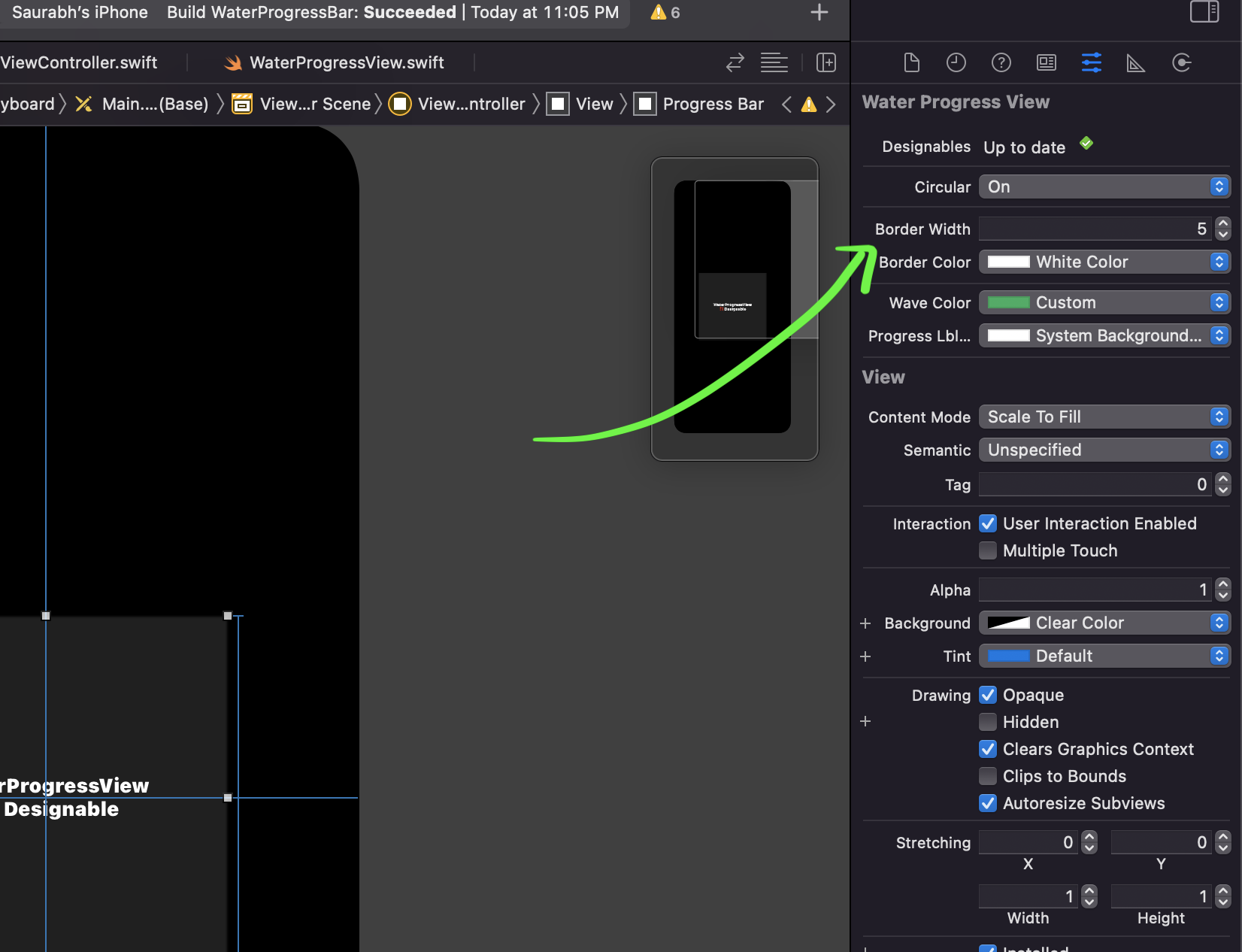Viewport: 1242px width, 952px height.
Task: Show the Quick Help inspector
Action: click(x=1001, y=62)
